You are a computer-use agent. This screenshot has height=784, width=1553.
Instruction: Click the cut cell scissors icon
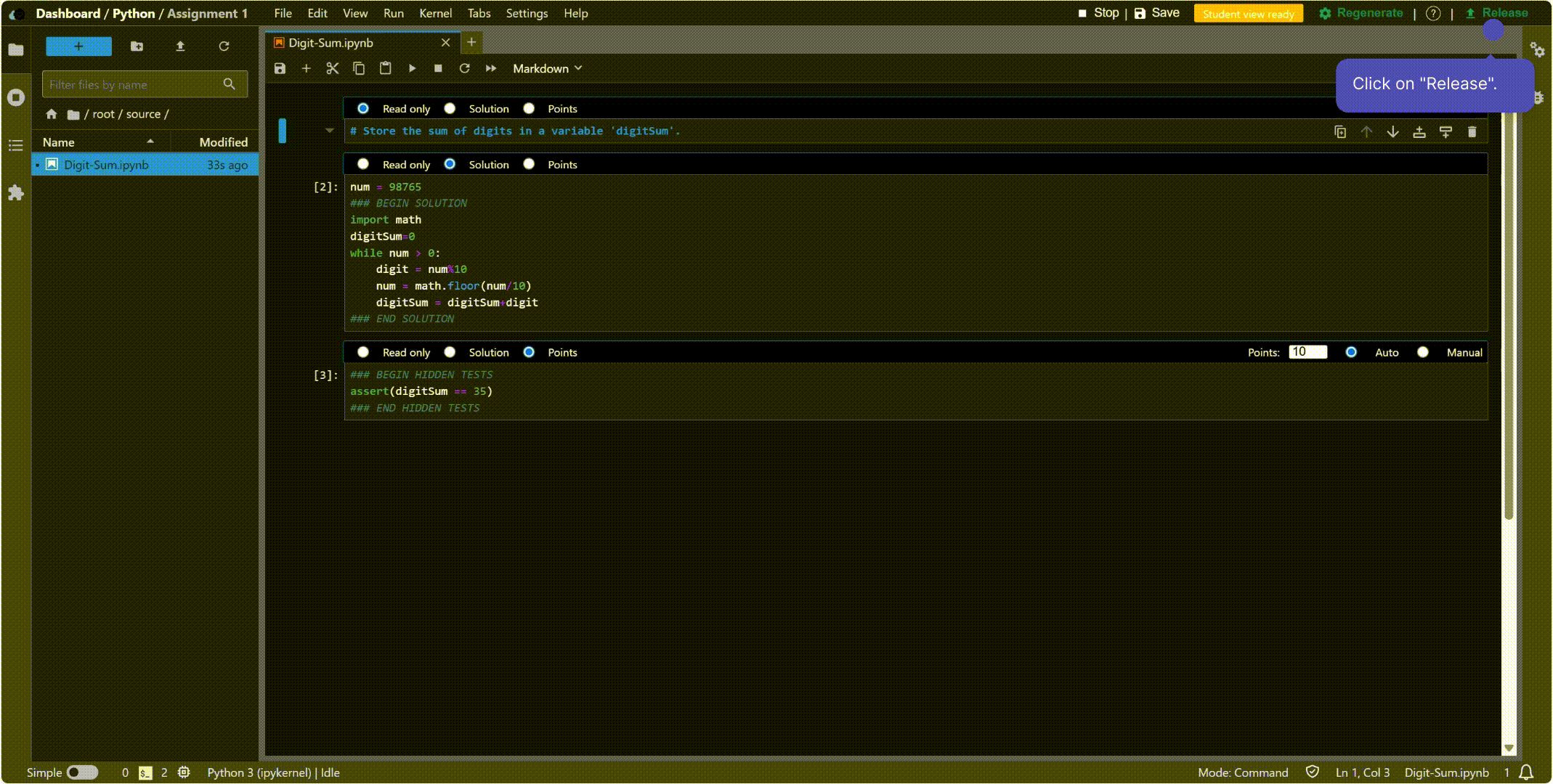tap(333, 68)
